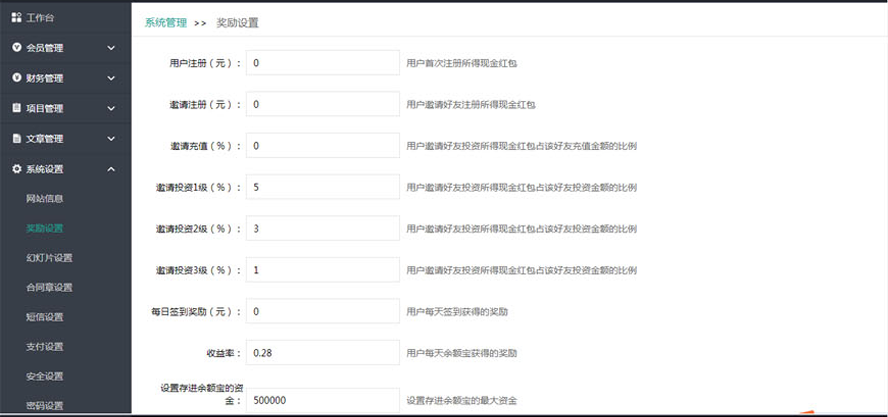Screen dimensions: 888x417
Task: Click the 用户注册（元） label
Action: click(206, 63)
